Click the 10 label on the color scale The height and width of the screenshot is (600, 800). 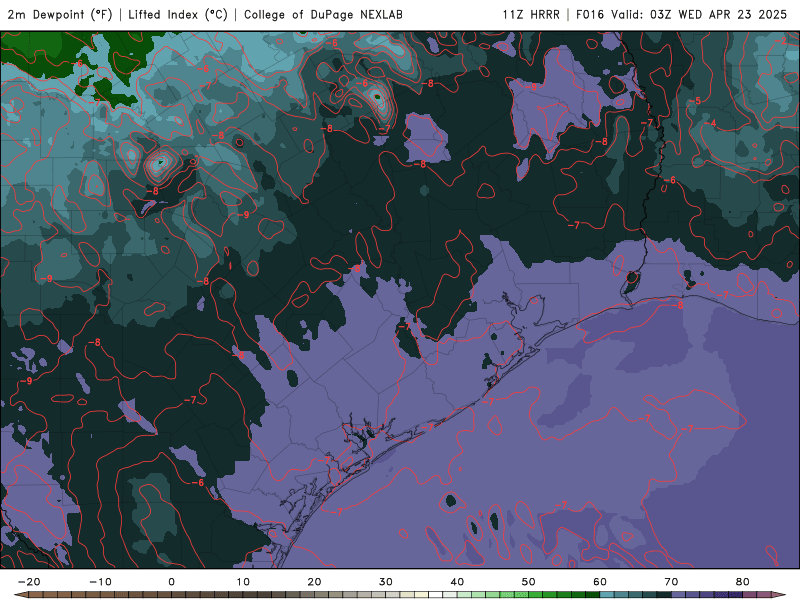(243, 582)
